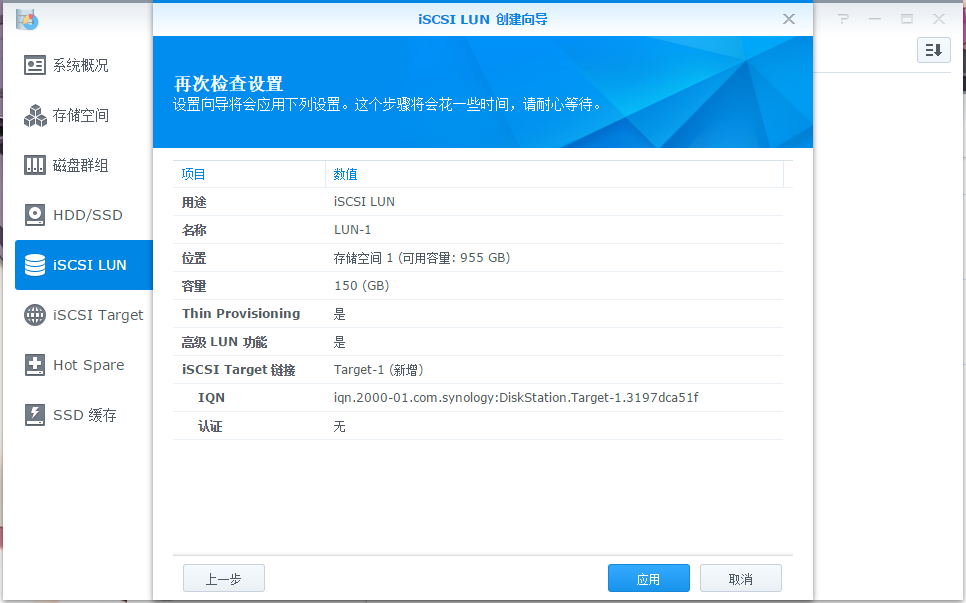Image resolution: width=966 pixels, height=603 pixels.
Task: Close the iSCSI LUN 创建向导 dialog
Action: pyautogui.click(x=789, y=19)
